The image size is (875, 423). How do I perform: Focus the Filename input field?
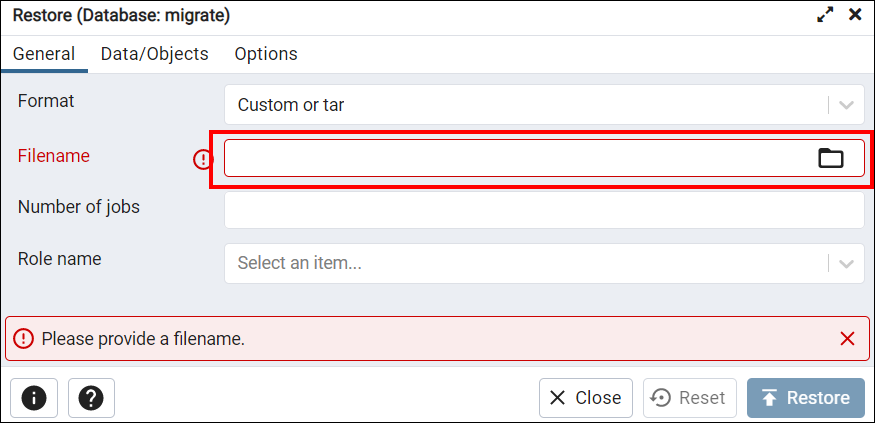519,158
